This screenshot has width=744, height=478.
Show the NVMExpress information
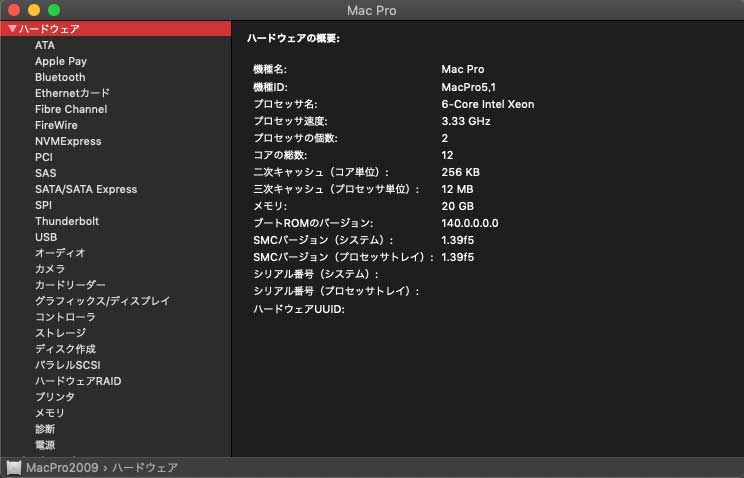tap(68, 141)
